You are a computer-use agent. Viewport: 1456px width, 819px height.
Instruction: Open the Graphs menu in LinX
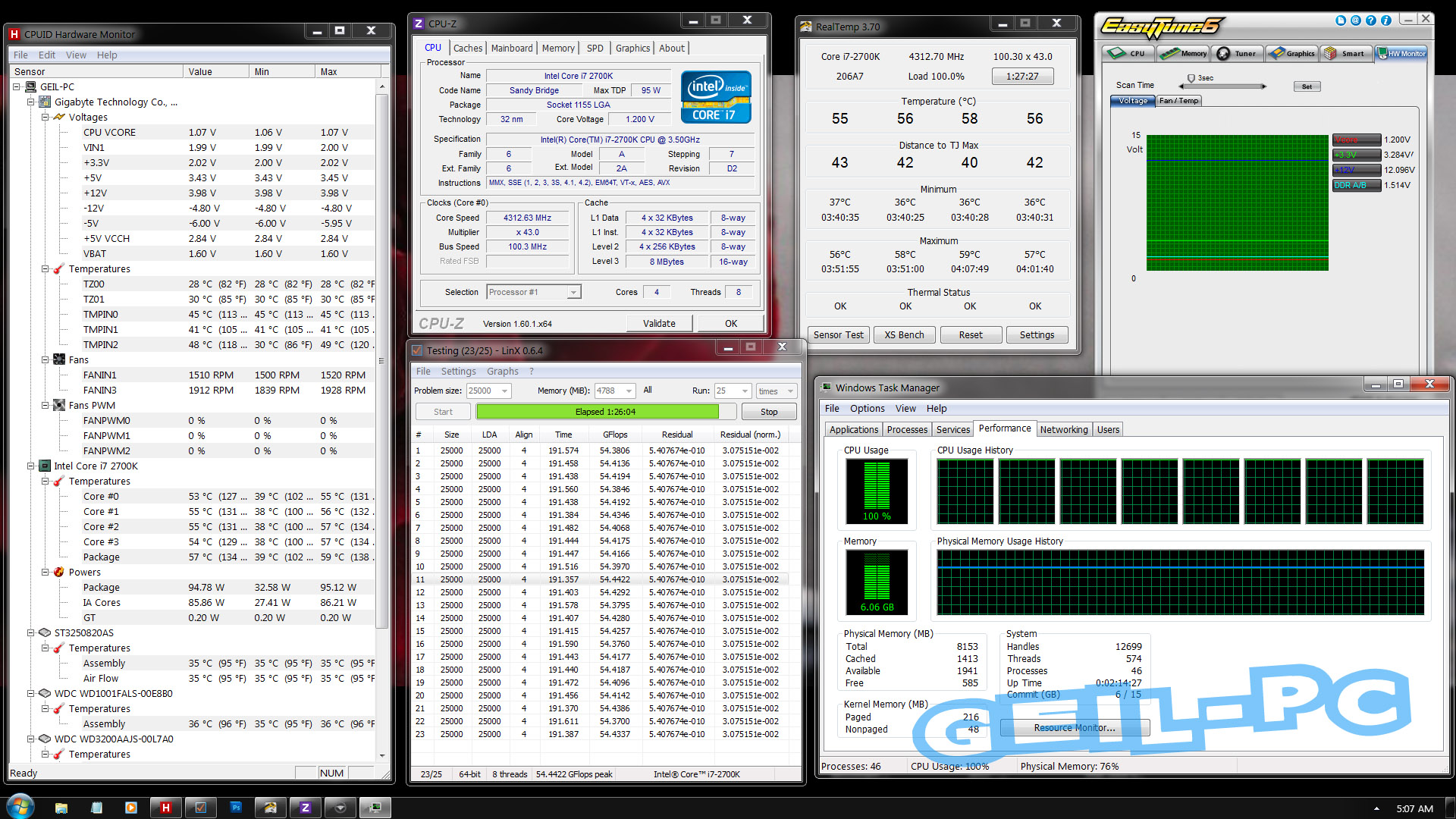(x=502, y=372)
